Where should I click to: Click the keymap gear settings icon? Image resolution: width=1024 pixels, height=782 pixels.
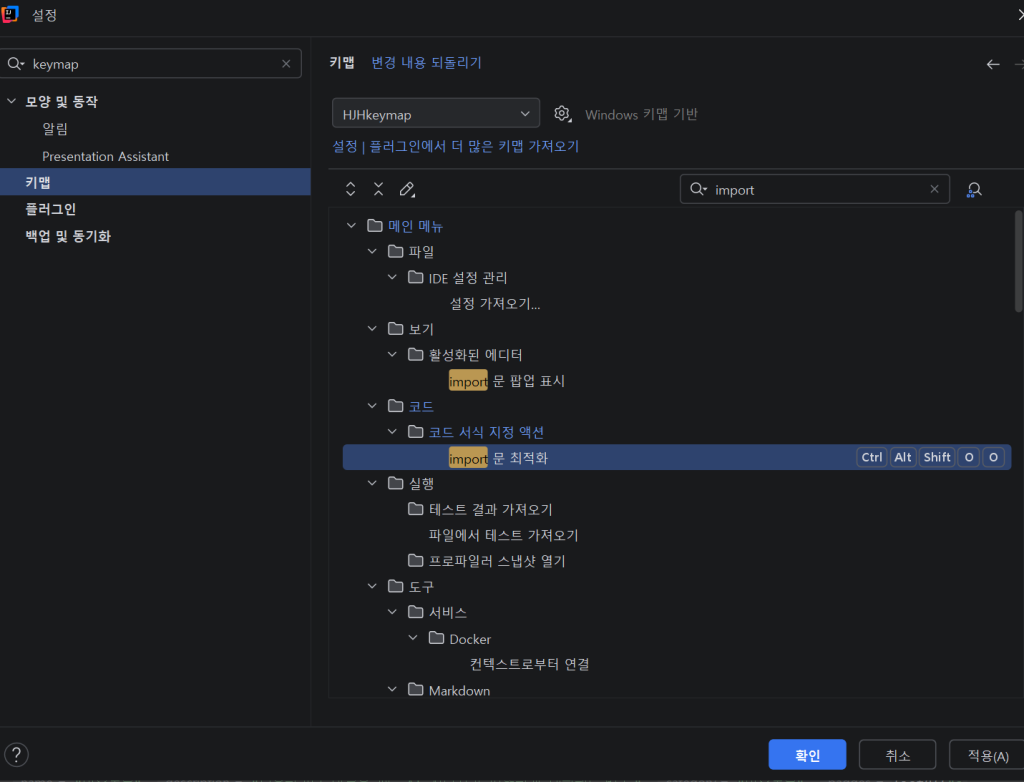[x=562, y=114]
